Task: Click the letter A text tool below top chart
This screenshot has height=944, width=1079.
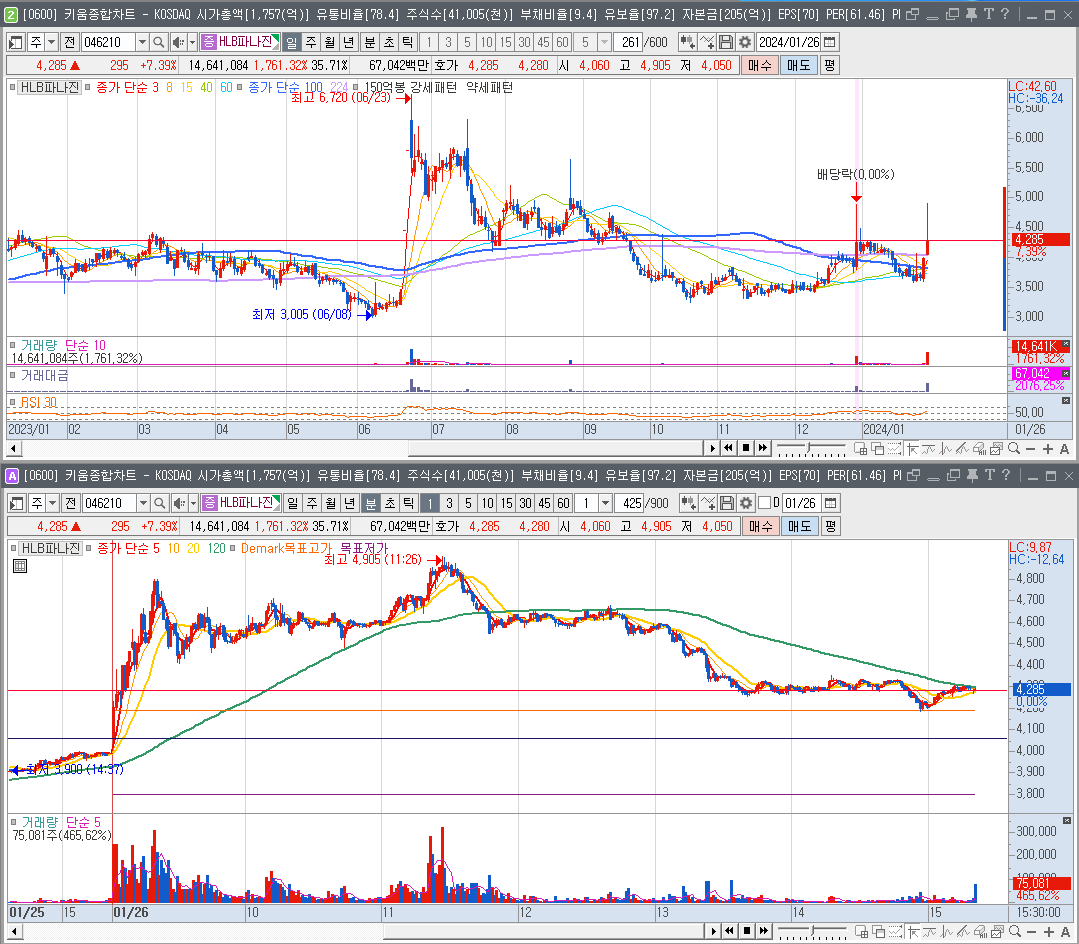Action: (x=1064, y=449)
